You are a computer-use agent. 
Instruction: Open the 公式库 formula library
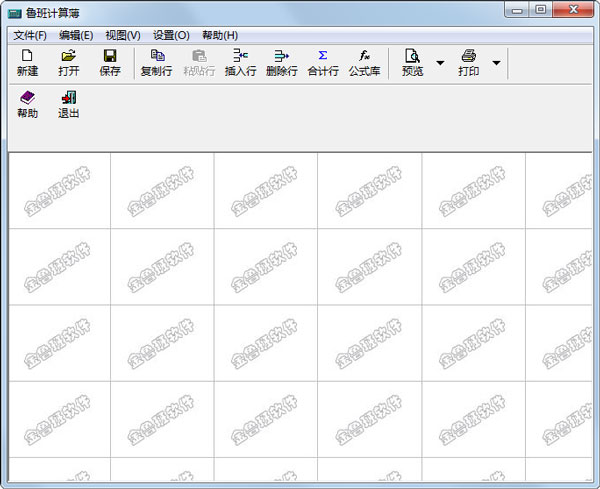coord(364,63)
